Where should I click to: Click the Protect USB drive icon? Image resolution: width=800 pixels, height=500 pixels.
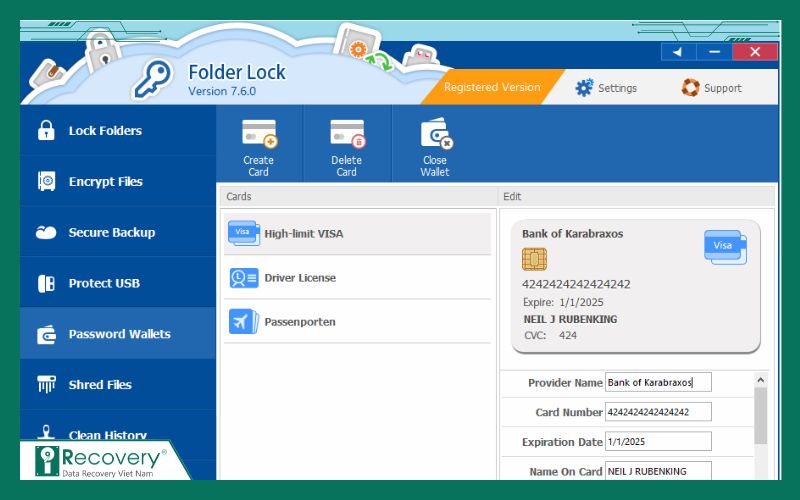pyautogui.click(x=46, y=284)
